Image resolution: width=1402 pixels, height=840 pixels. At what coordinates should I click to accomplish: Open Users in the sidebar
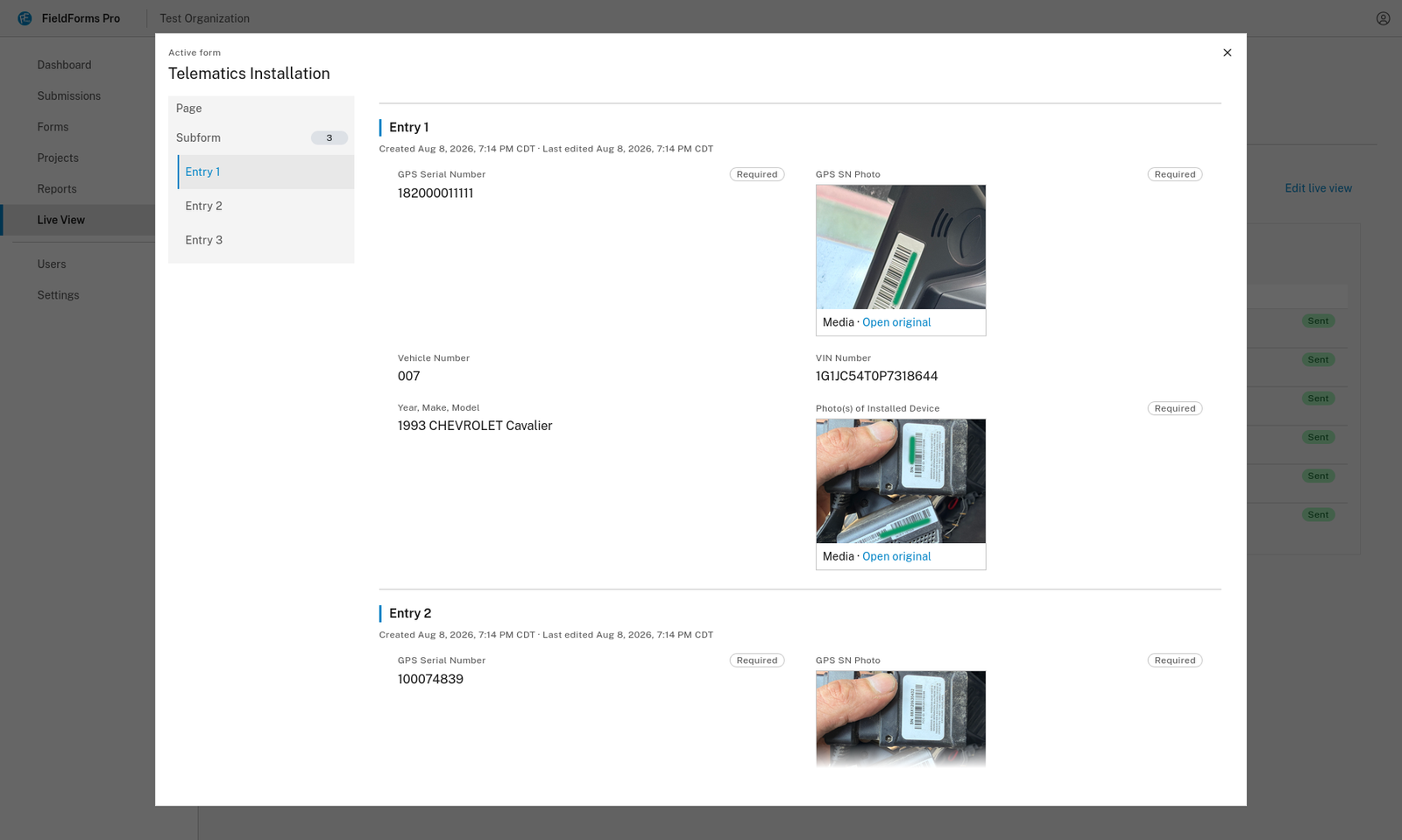coord(52,265)
